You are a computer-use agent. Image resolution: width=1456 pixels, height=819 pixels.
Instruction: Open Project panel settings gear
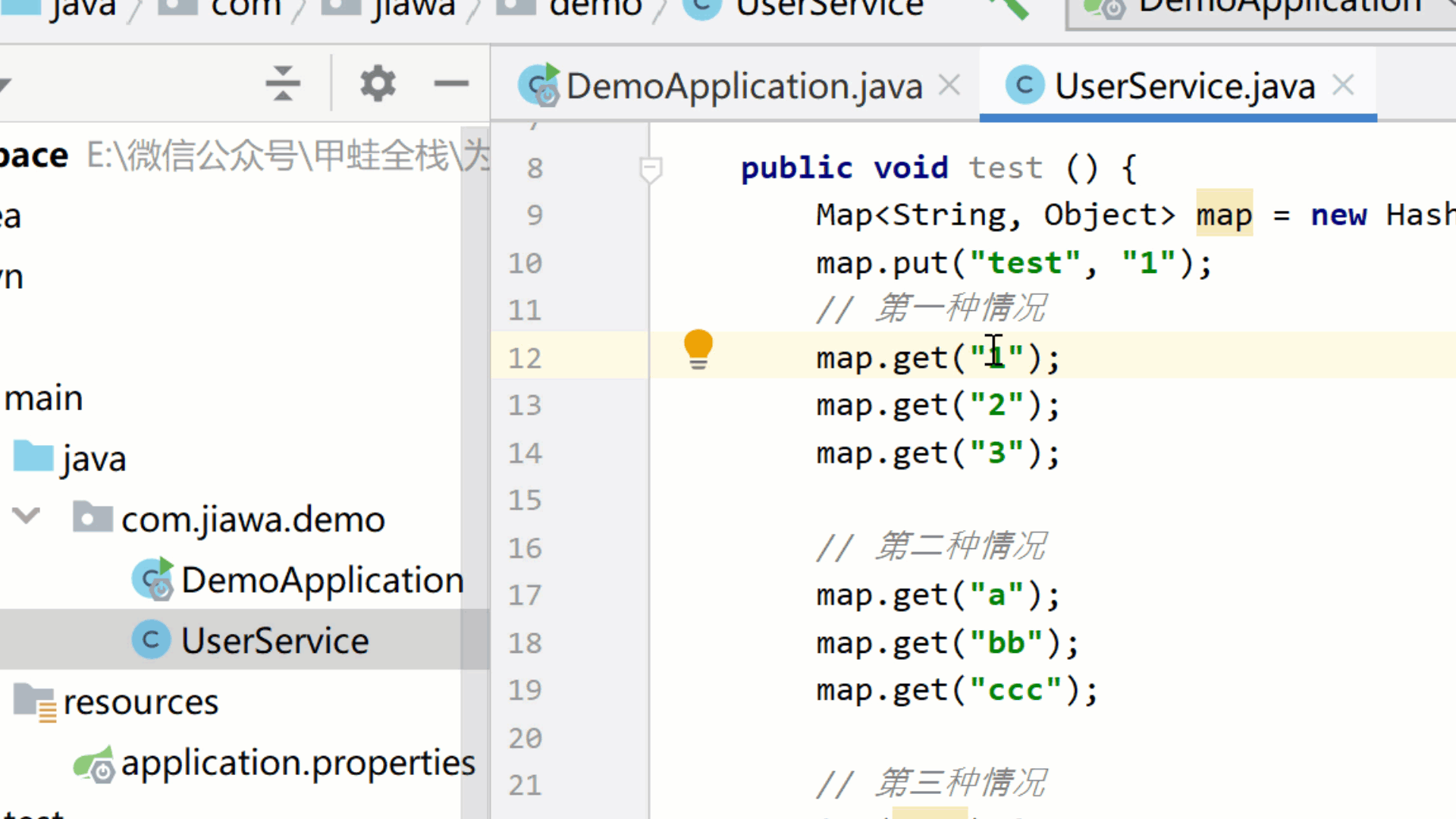pyautogui.click(x=378, y=83)
